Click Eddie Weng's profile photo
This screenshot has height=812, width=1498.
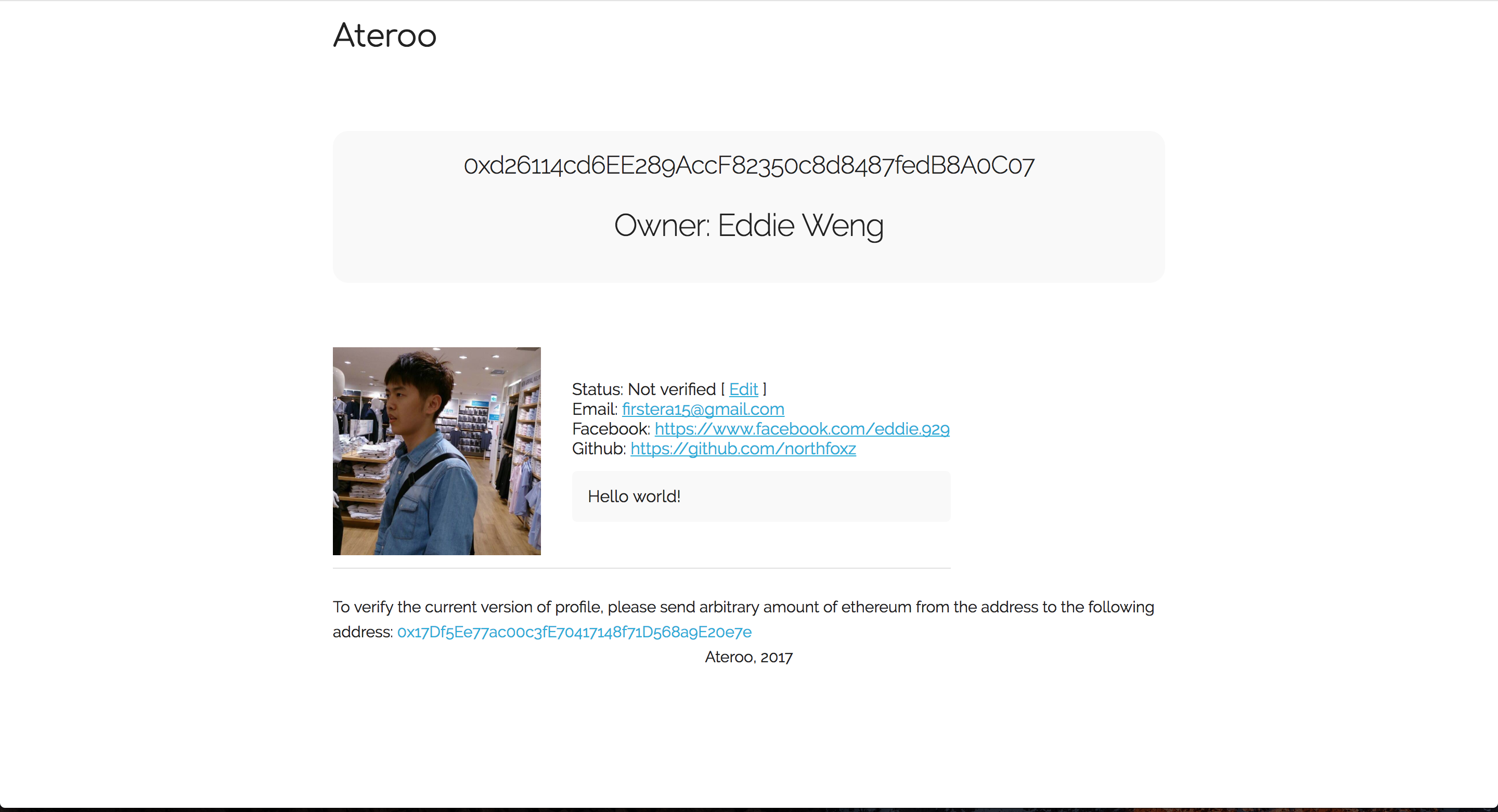pos(437,451)
